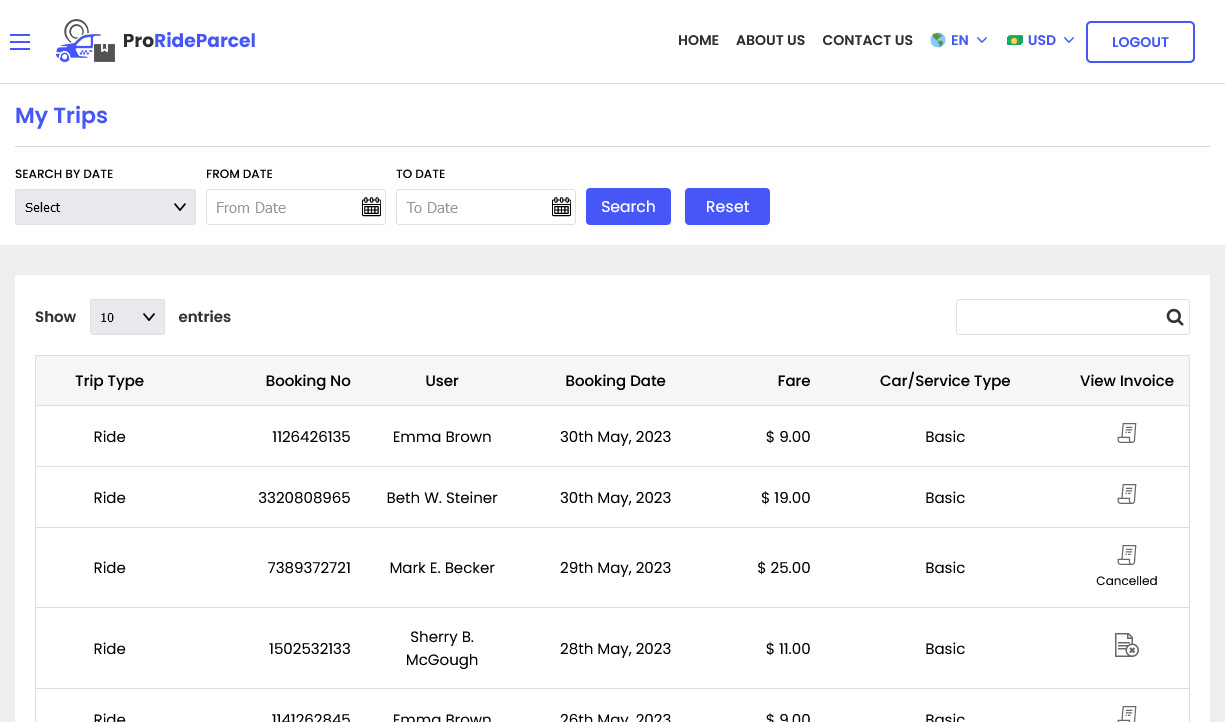Click the table search magnifier icon

1175,317
